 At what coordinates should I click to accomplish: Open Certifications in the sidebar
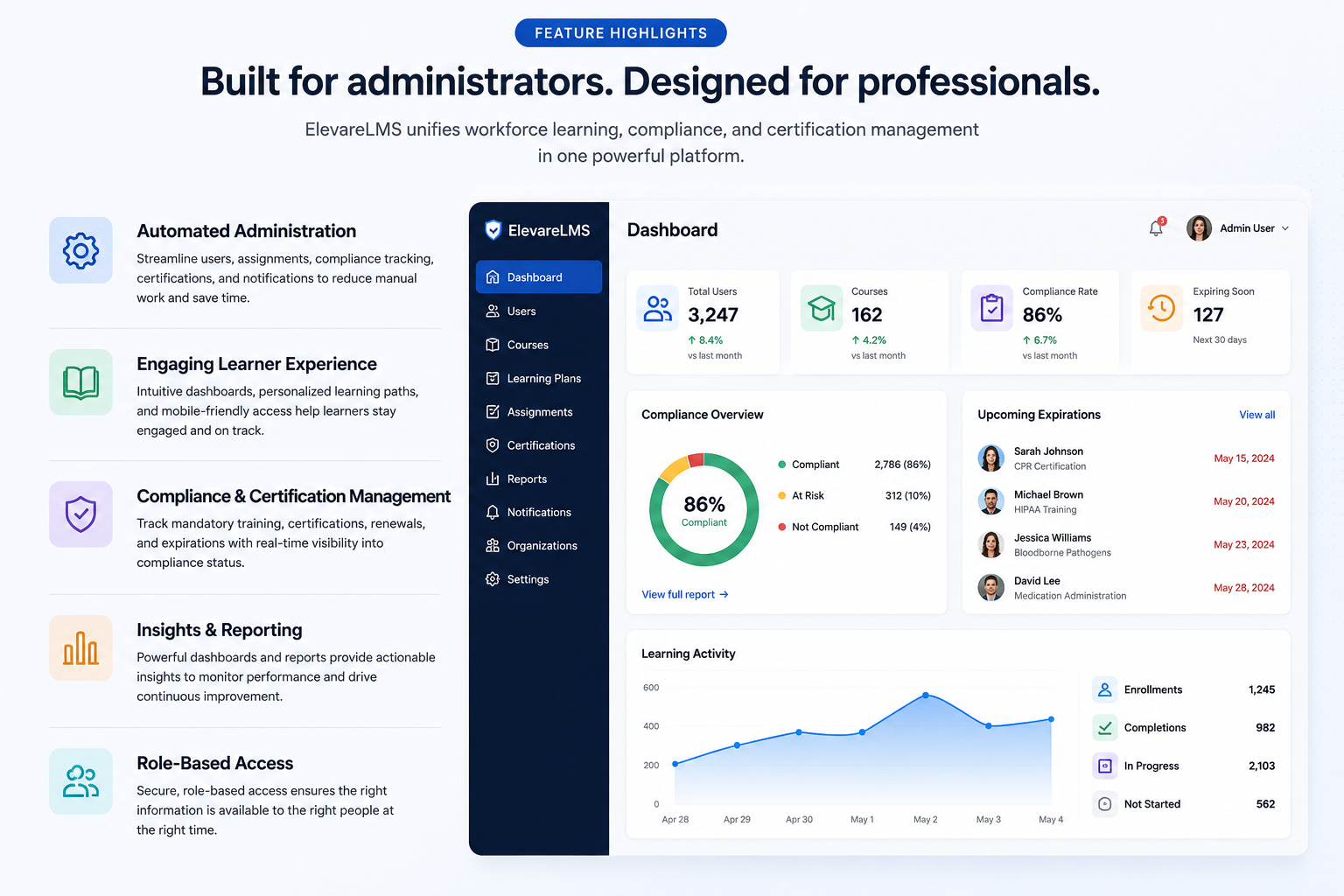539,445
